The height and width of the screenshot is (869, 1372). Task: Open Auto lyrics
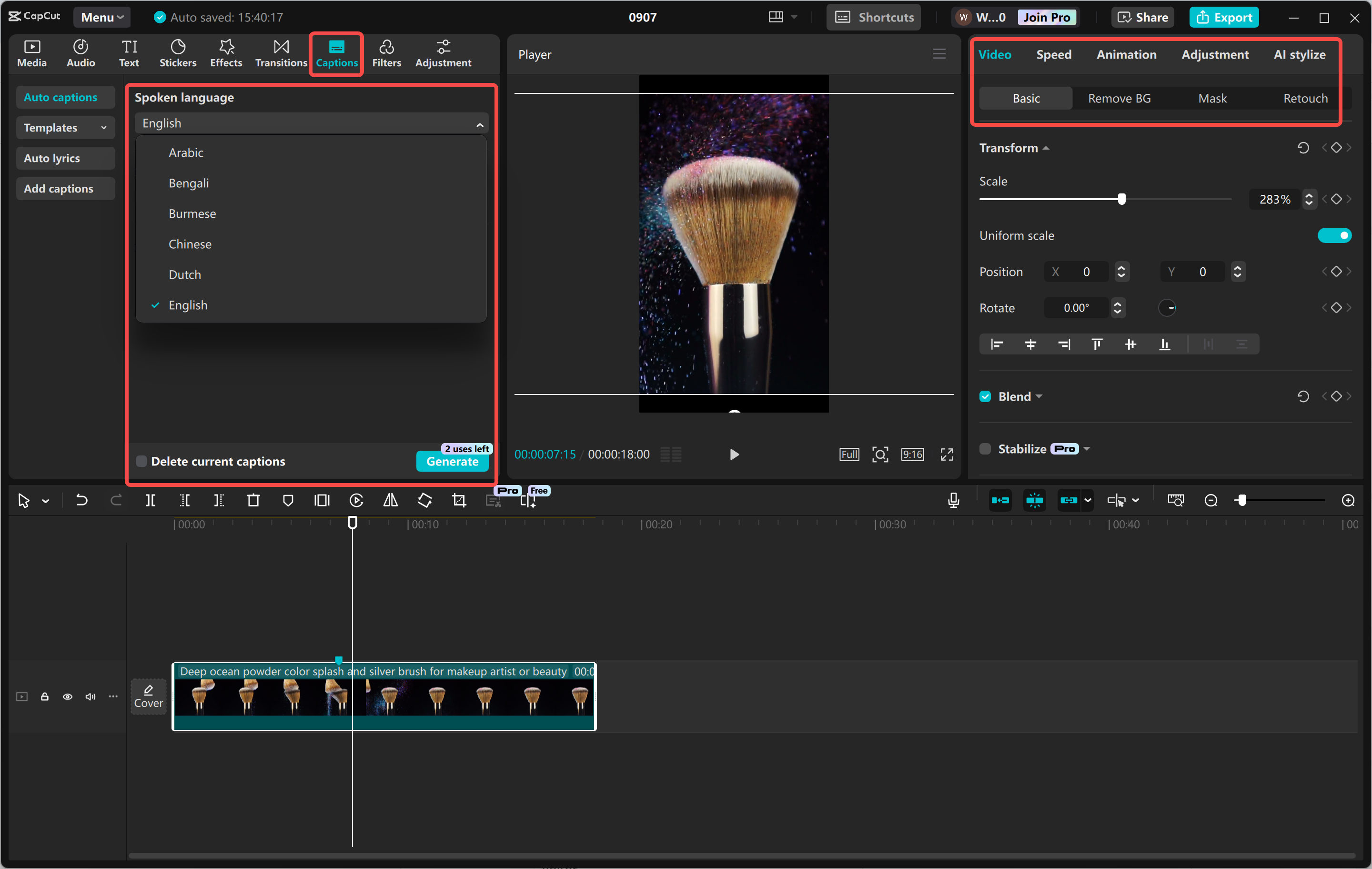point(65,159)
